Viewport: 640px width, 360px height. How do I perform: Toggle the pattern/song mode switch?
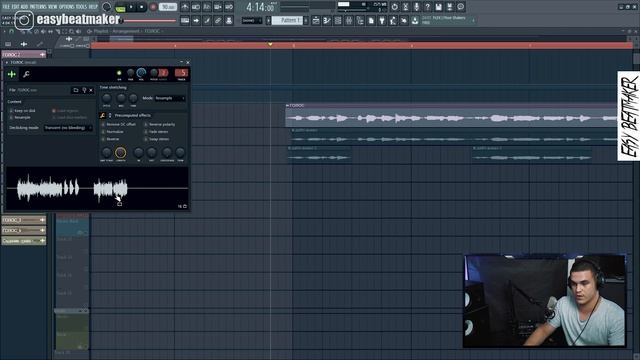click(x=120, y=7)
